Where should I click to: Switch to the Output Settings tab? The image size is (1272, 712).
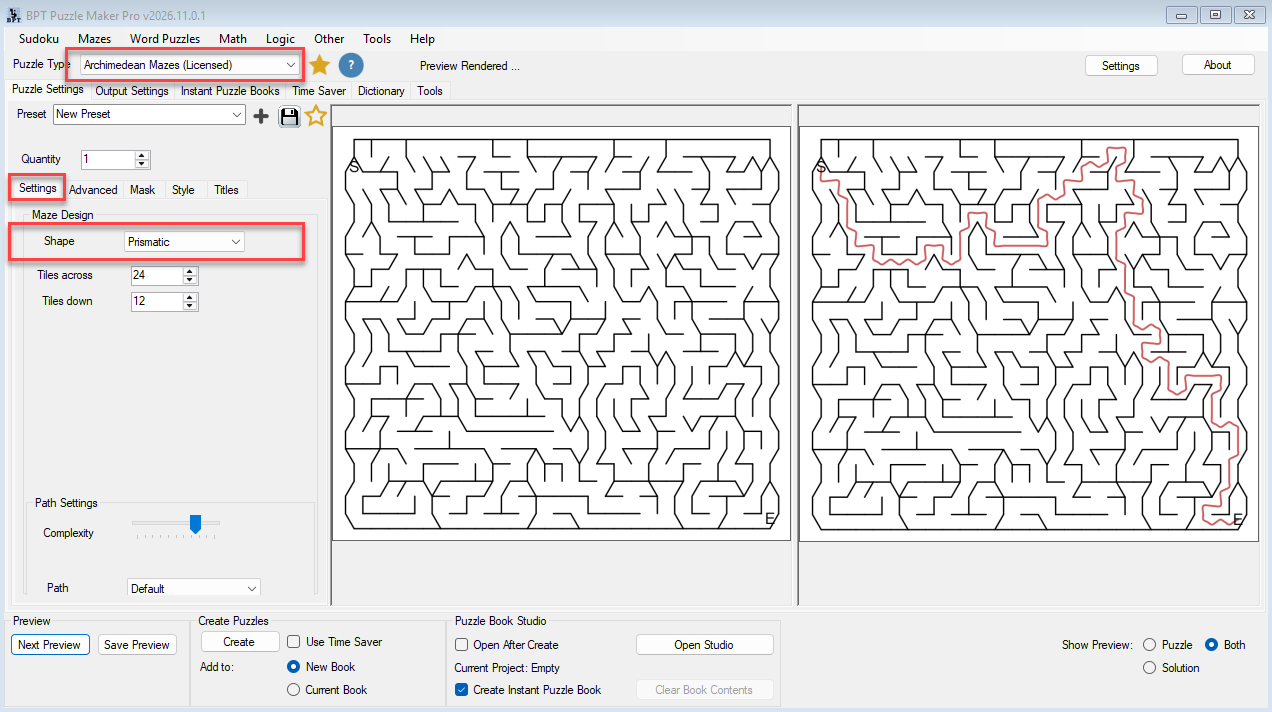(x=132, y=91)
